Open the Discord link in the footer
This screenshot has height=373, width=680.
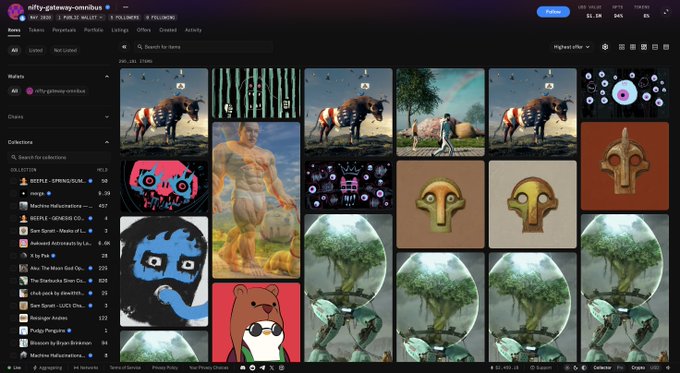[x=243, y=368]
